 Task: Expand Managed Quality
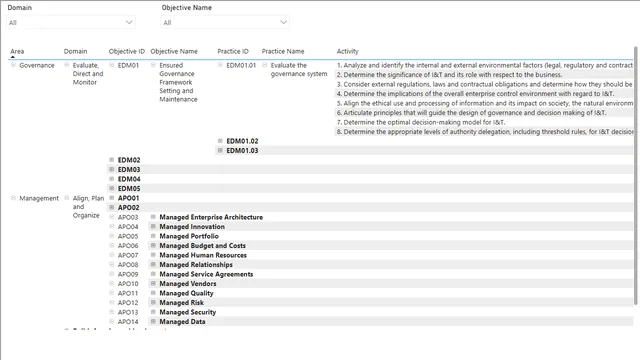pos(153,293)
